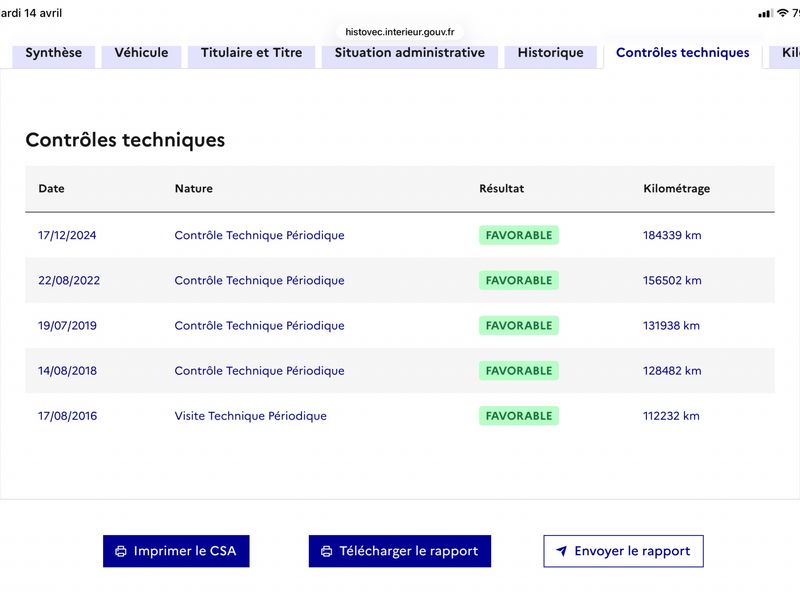Tap the cellular signal bars icon

pos(765,13)
